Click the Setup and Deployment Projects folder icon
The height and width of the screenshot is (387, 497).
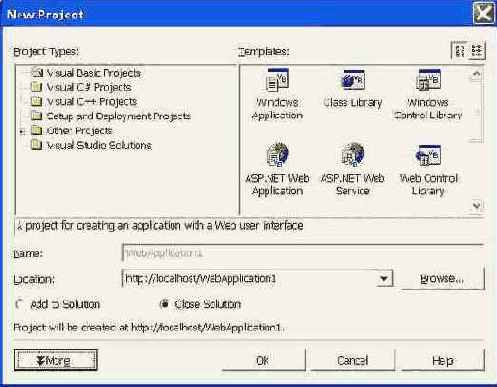(36, 116)
